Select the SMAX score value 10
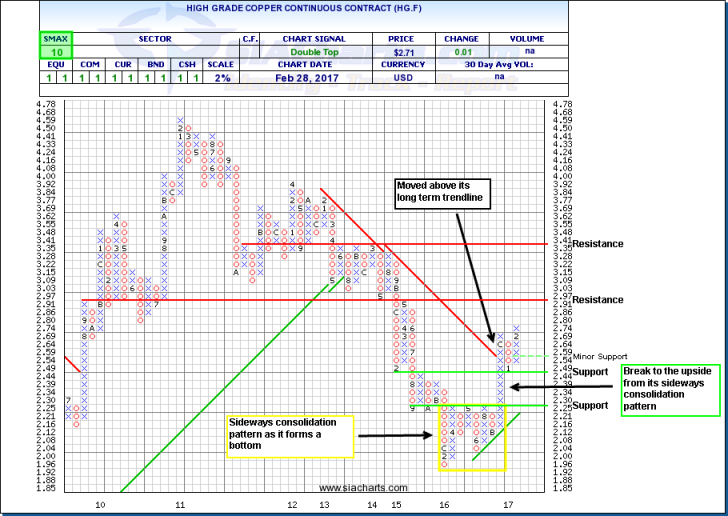 click(x=57, y=53)
